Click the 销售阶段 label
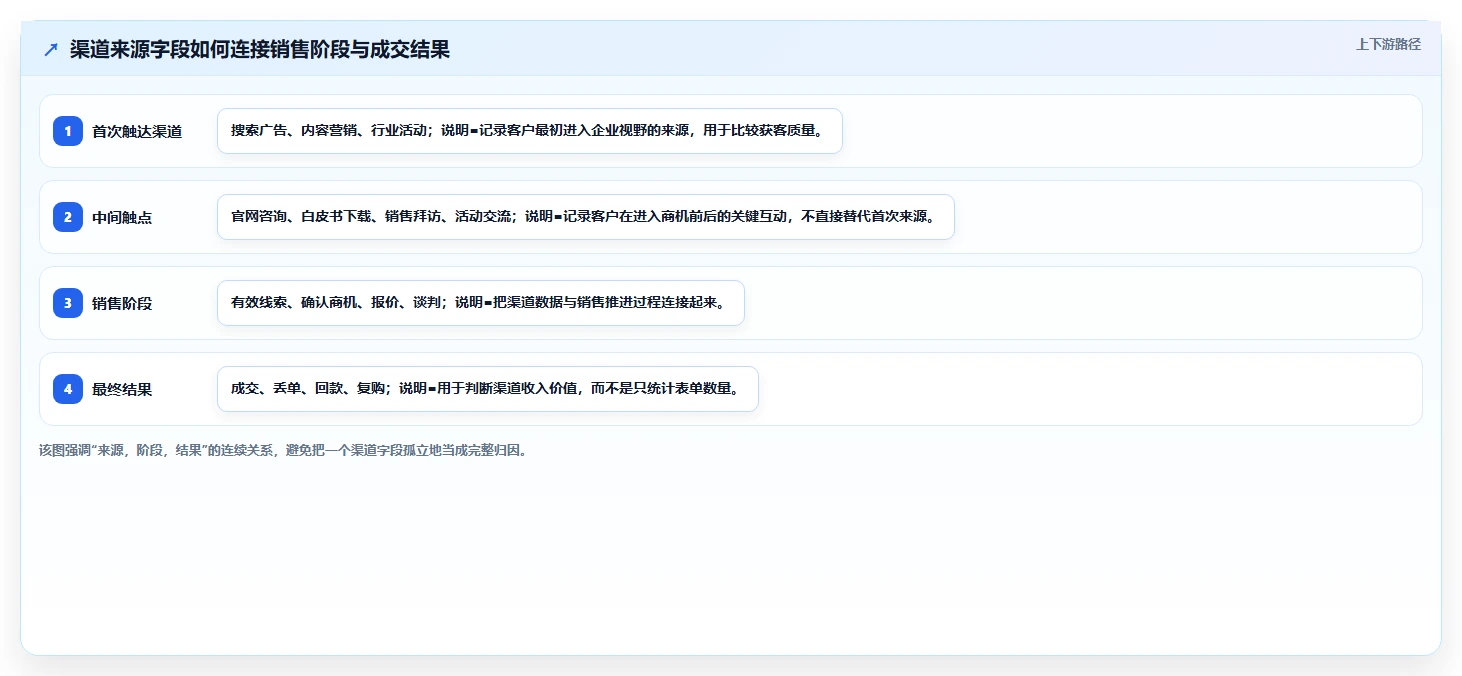Viewport: 1462px width, 676px height. point(122,303)
